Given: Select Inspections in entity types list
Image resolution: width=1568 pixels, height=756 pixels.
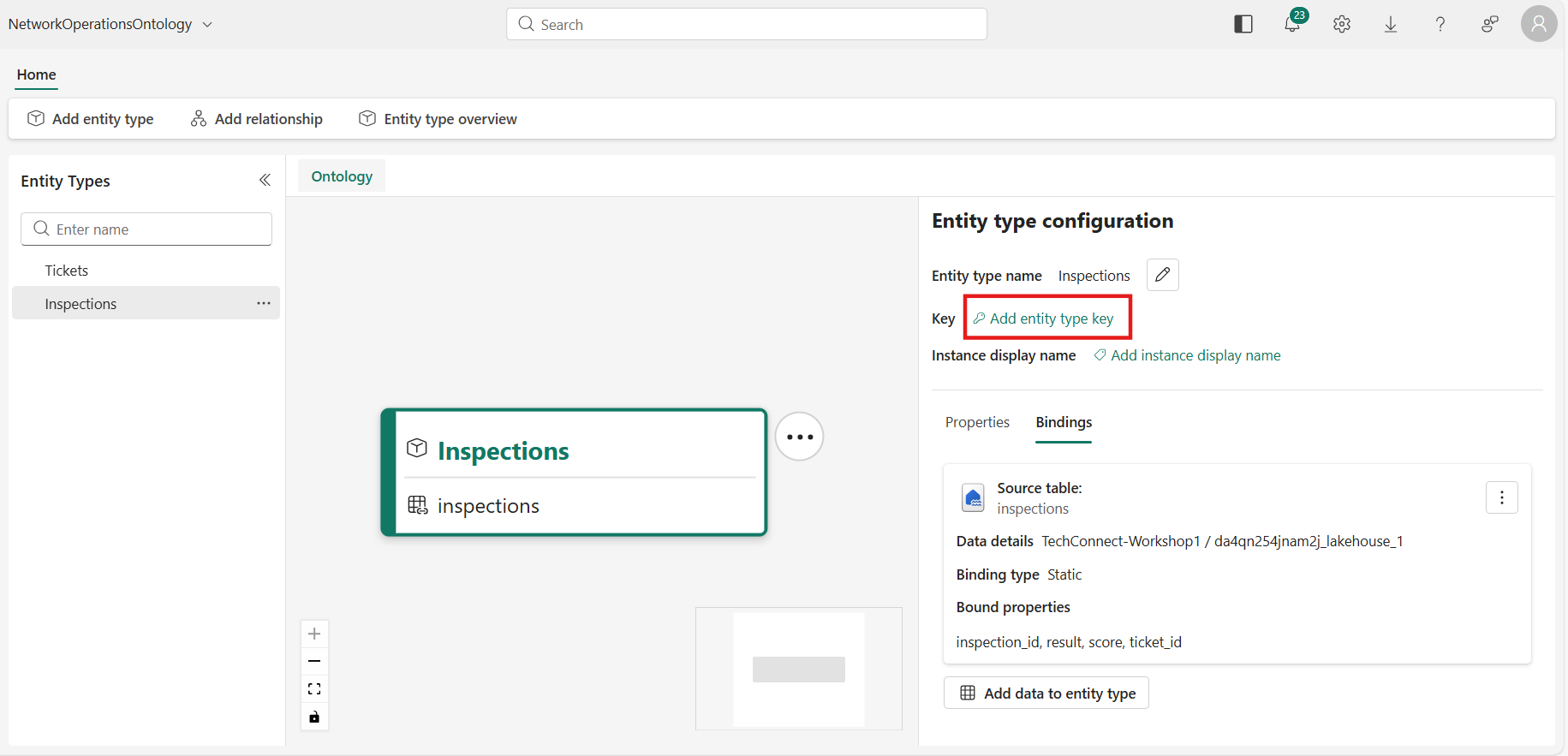Looking at the screenshot, I should point(146,303).
